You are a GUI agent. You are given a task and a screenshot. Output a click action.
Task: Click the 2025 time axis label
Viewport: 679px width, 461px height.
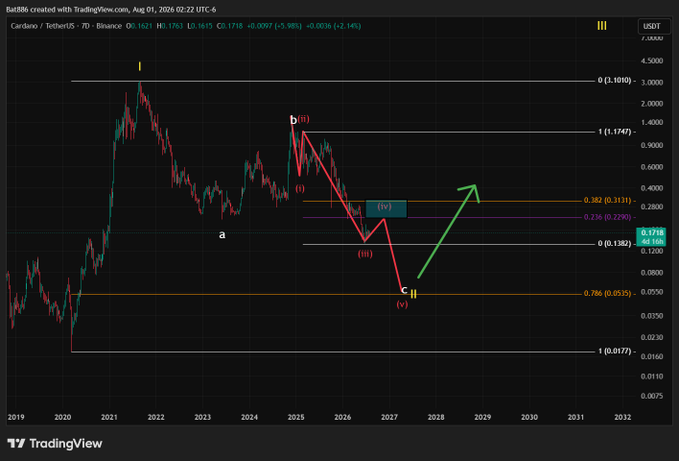296,417
